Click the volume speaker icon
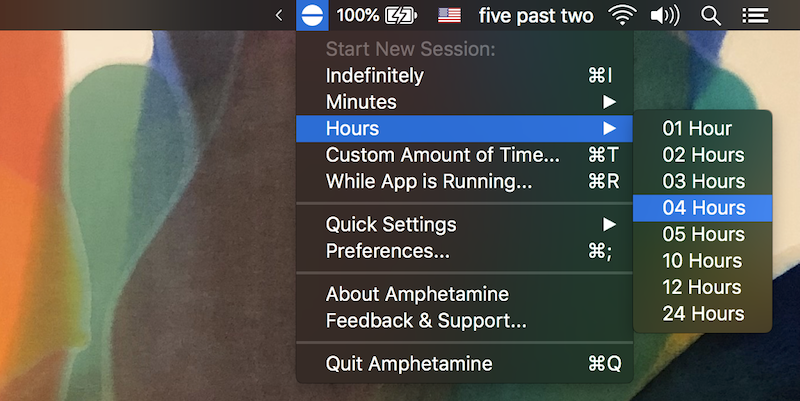This screenshot has width=800, height=401. click(x=664, y=15)
